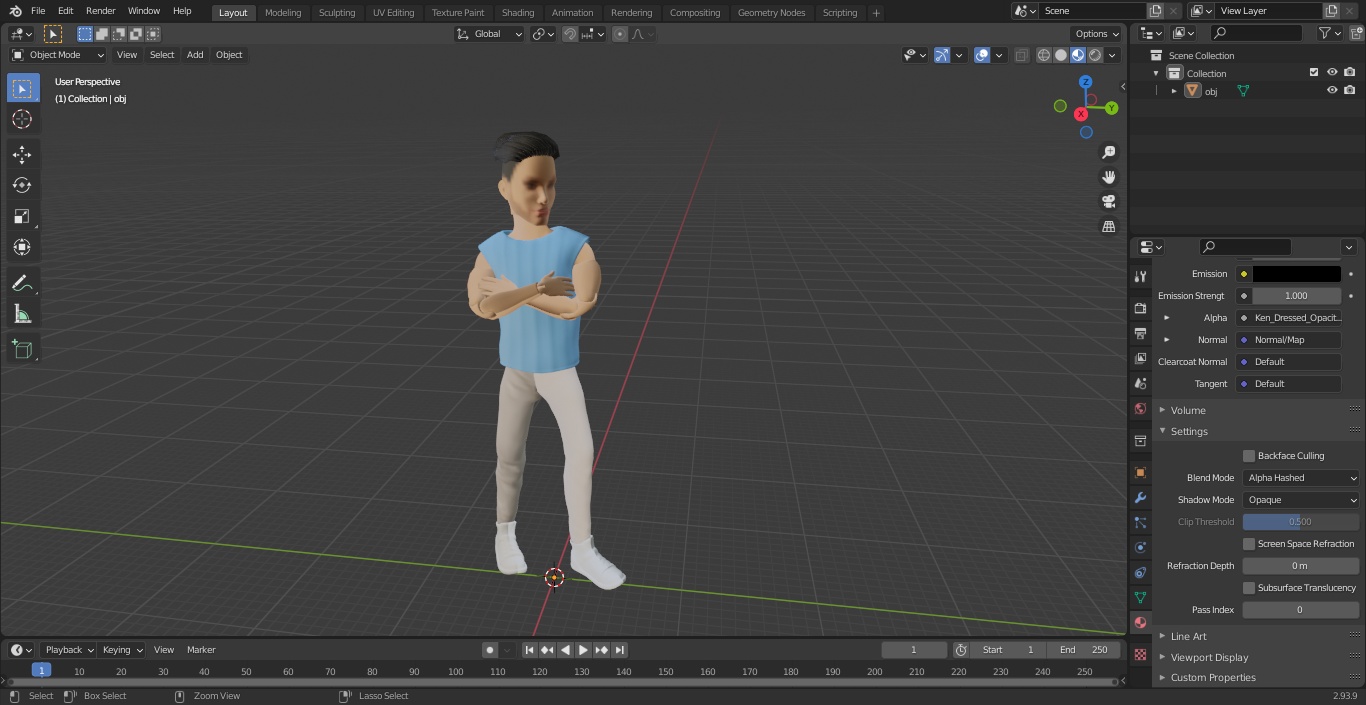Open the Keying popover
The height and width of the screenshot is (705, 1366).
tap(122, 650)
